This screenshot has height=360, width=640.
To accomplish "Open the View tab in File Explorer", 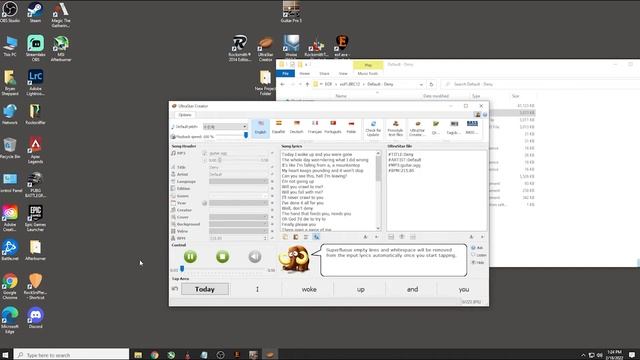I will tap(343, 73).
